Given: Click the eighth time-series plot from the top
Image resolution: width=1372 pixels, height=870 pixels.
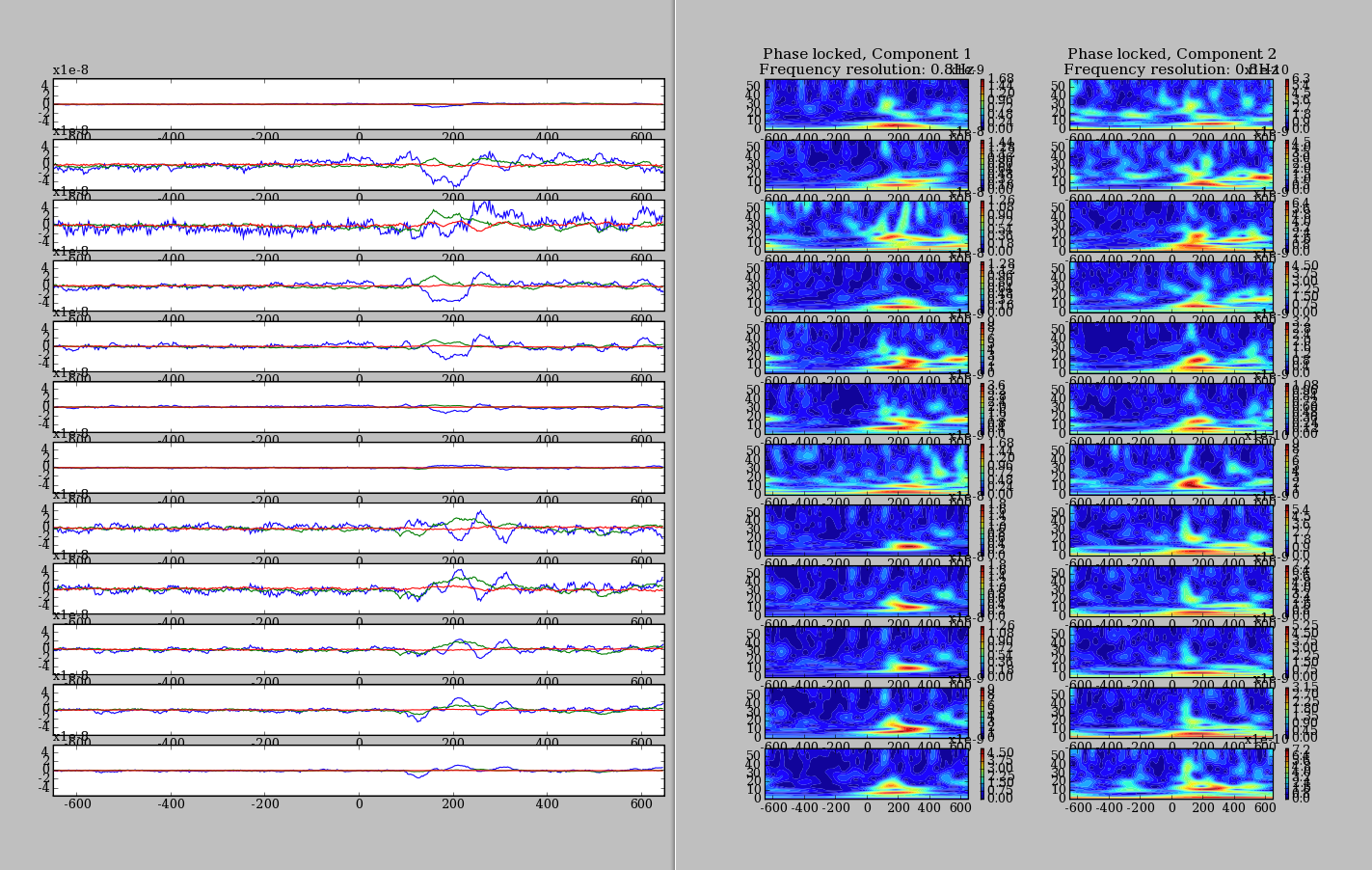Looking at the screenshot, I should tap(358, 529).
